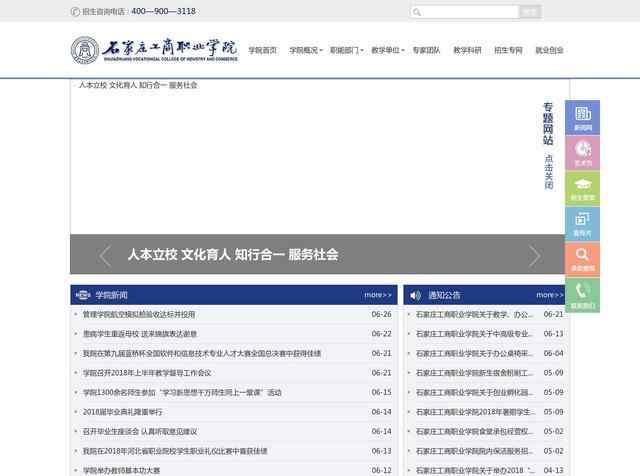The height and width of the screenshot is (476, 640).
Task: Click the speaker icon in 通知公告 header
Action: coord(416,295)
